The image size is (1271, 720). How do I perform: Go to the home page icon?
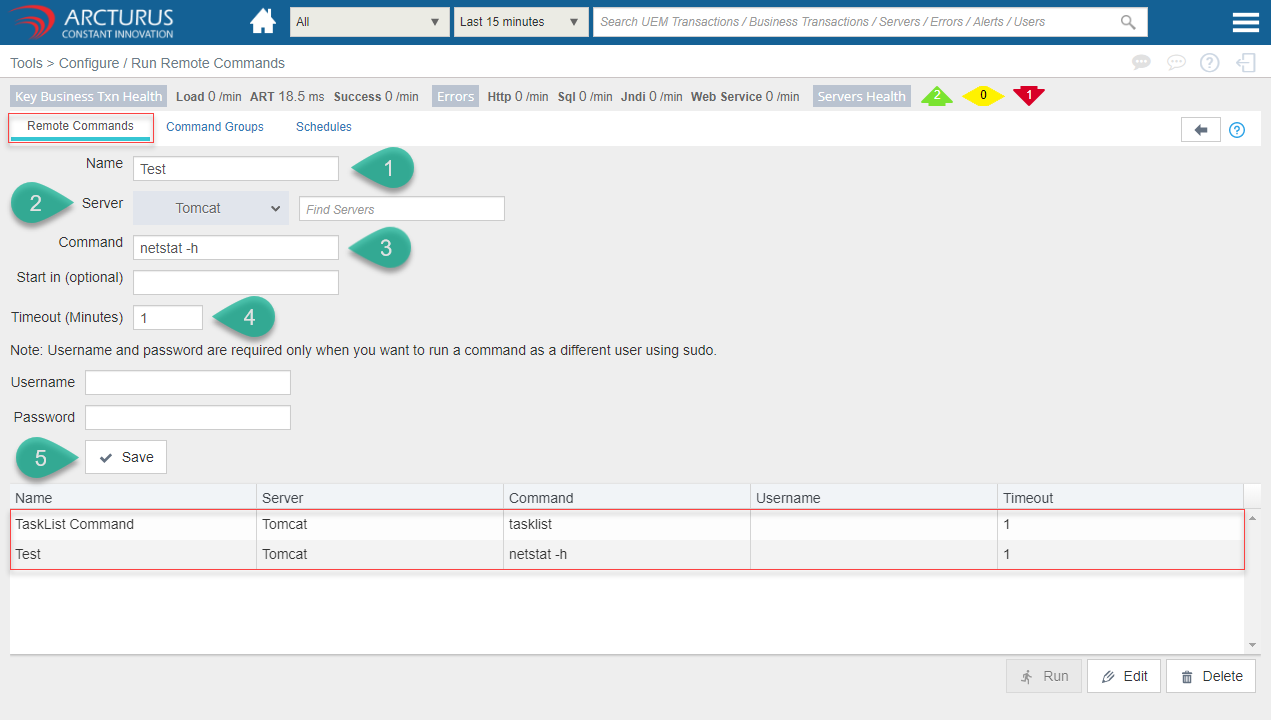[263, 21]
